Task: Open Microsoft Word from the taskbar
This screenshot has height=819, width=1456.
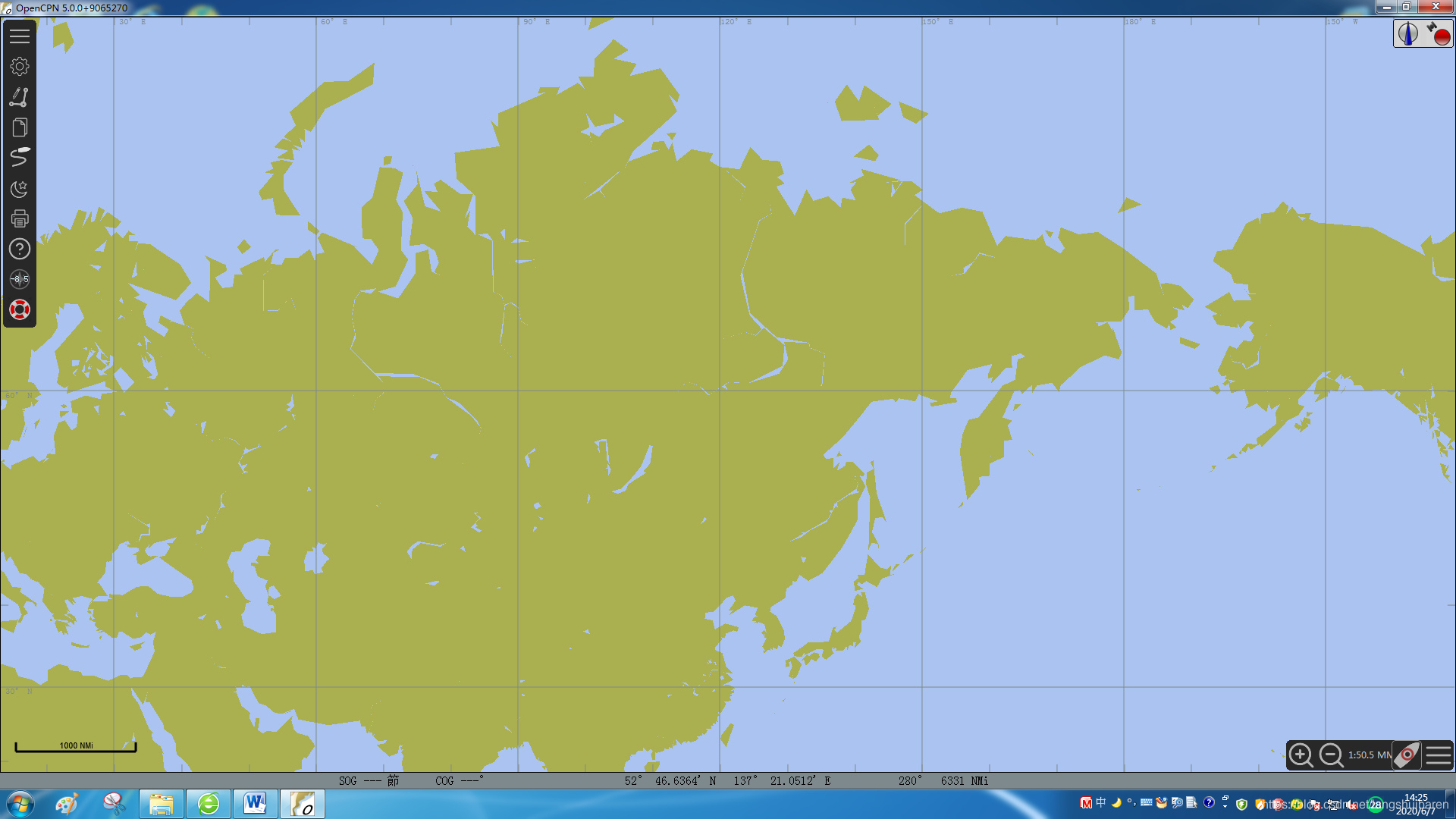Action: click(x=255, y=804)
